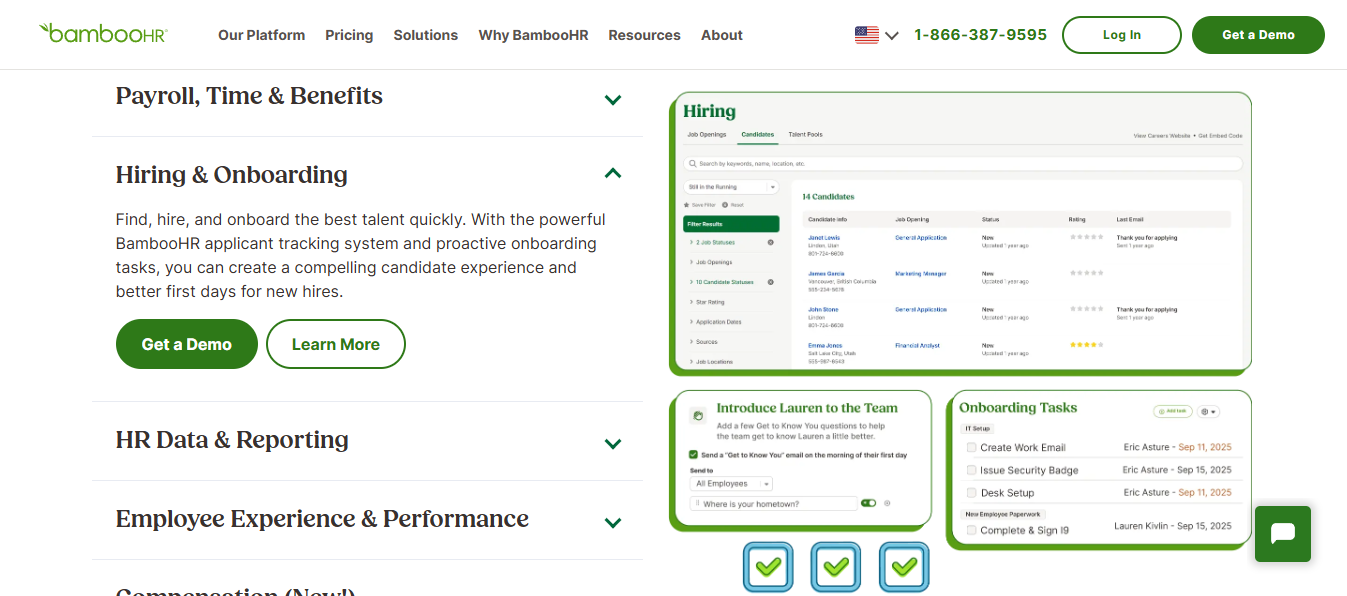Check the Issue Security Badge task
This screenshot has height=596, width=1347.
point(971,470)
